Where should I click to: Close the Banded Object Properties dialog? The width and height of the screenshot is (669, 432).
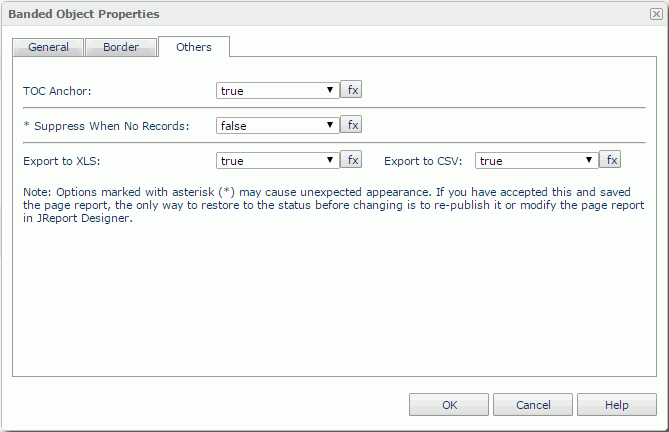(656, 14)
